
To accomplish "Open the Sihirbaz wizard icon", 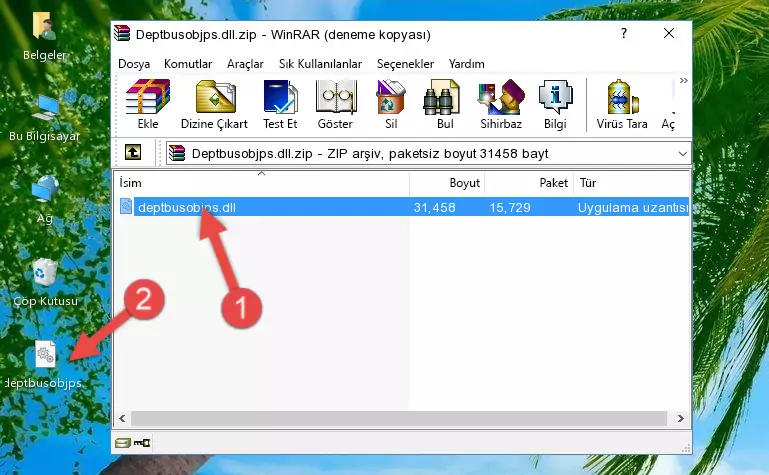I will coord(501,97).
